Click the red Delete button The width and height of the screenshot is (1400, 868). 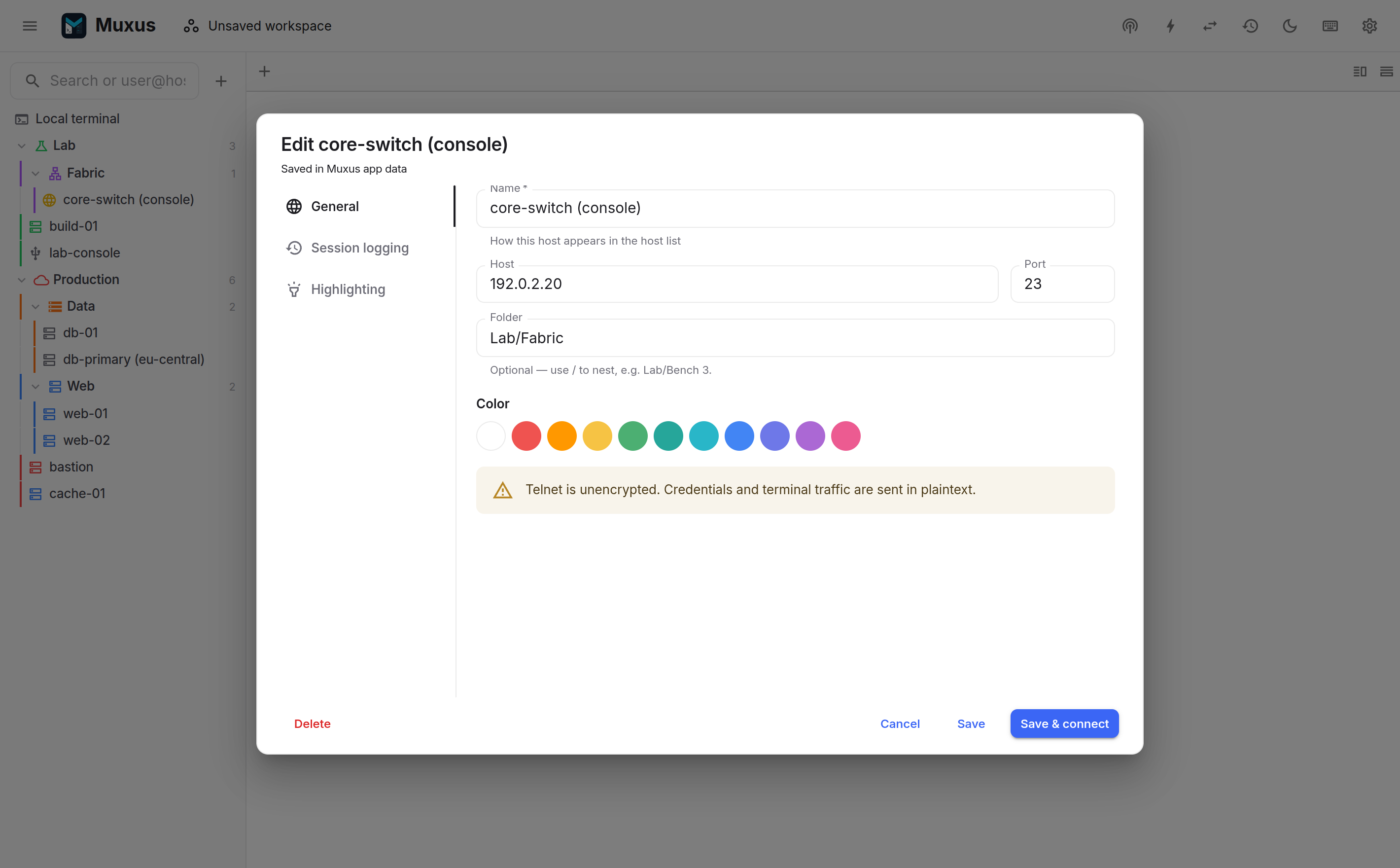pos(312,723)
